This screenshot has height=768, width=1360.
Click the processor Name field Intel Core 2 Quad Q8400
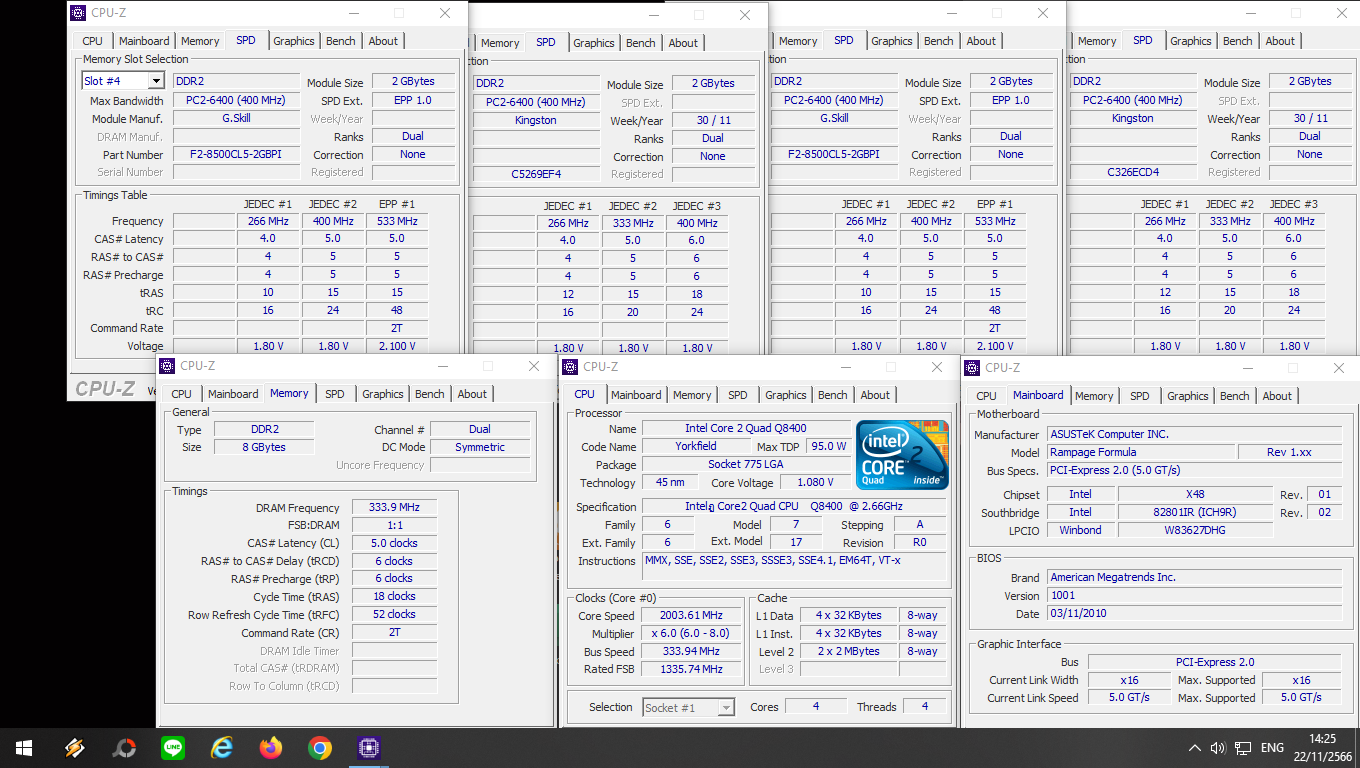(746, 428)
